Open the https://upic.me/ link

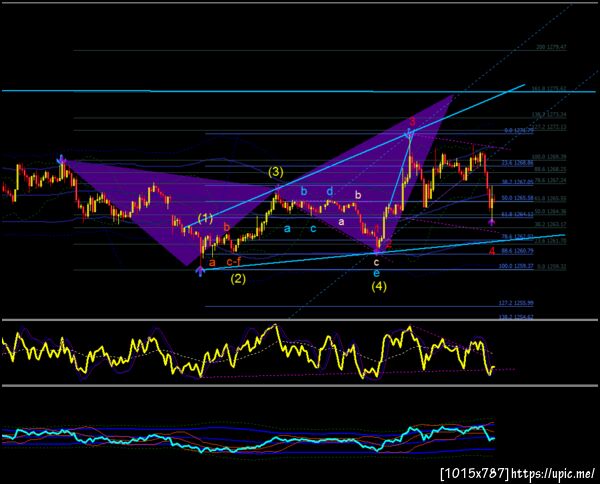pos(553,473)
